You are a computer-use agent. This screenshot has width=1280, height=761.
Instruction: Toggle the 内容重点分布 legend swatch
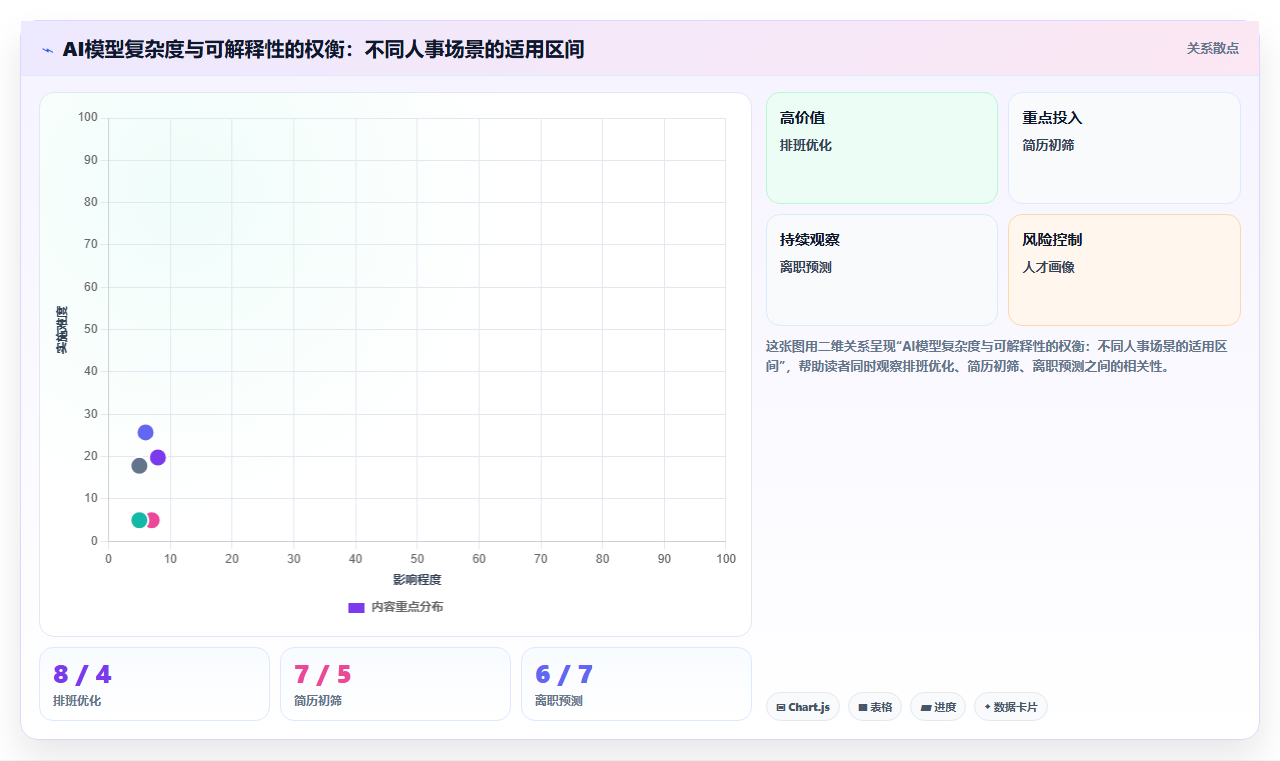coord(356,607)
